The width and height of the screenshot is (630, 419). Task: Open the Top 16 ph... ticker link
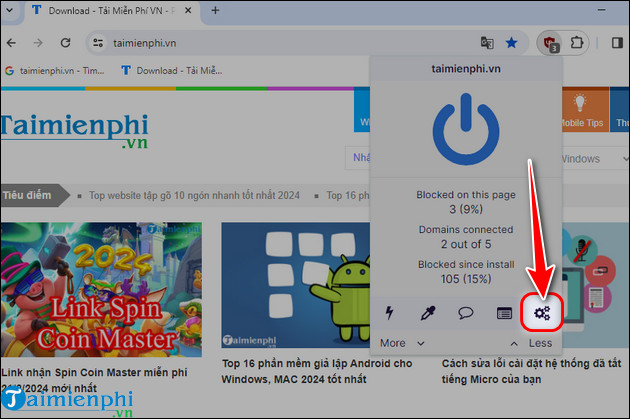348,196
